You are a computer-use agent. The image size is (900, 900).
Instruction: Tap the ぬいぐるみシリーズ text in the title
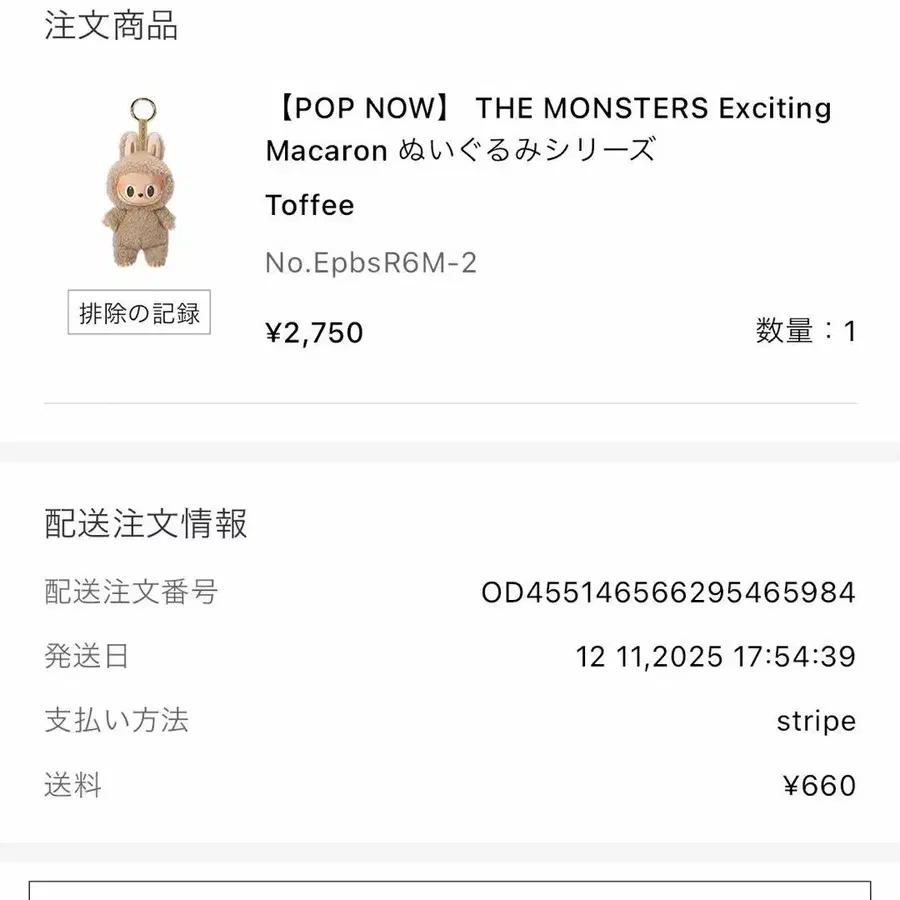527,151
